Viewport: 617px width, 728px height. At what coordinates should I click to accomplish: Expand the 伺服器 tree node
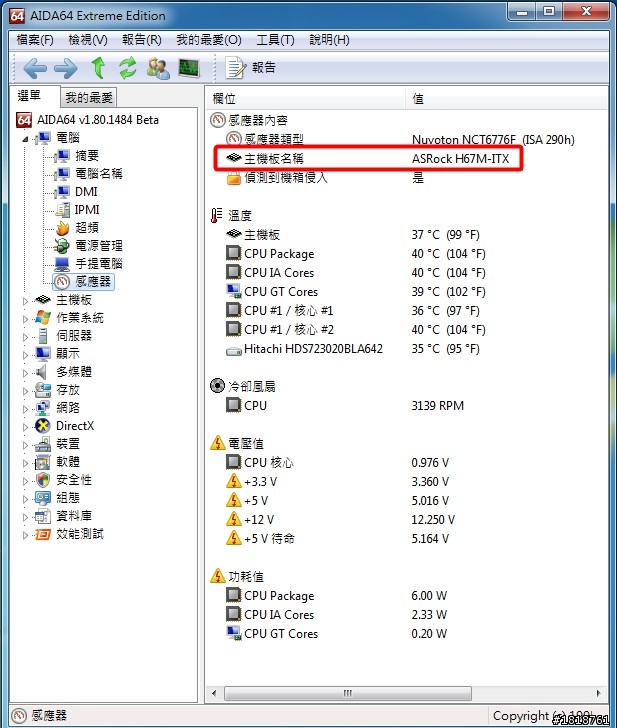pyautogui.click(x=25, y=337)
